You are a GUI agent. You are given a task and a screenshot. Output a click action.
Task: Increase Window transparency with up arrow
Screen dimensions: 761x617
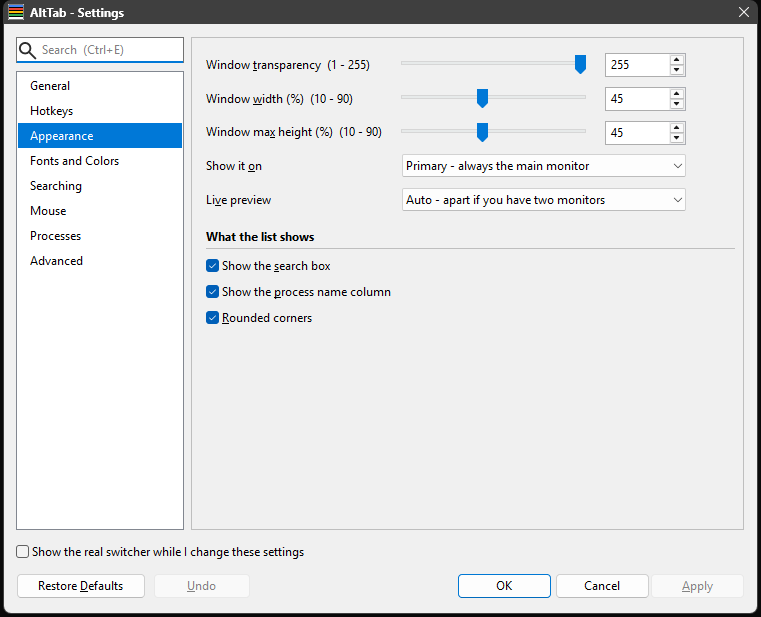click(677, 60)
